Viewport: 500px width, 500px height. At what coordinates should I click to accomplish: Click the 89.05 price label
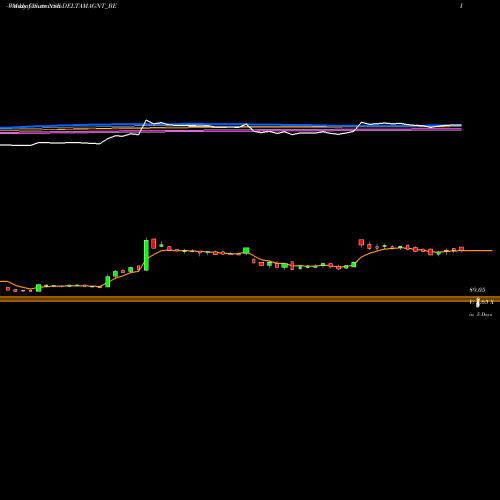[477, 290]
